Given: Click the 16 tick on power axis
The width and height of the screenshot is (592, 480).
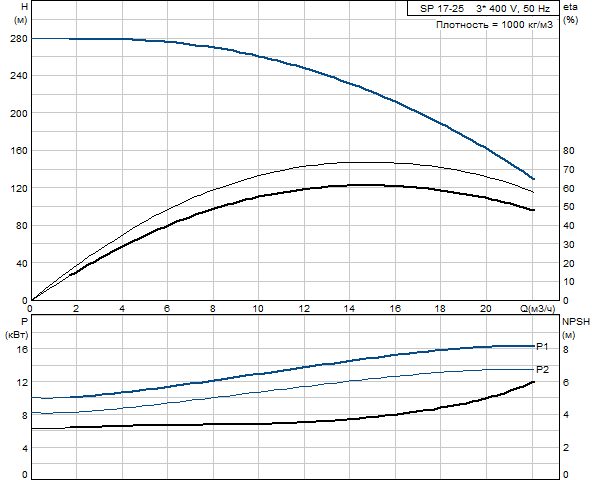Looking at the screenshot, I should (22, 349).
